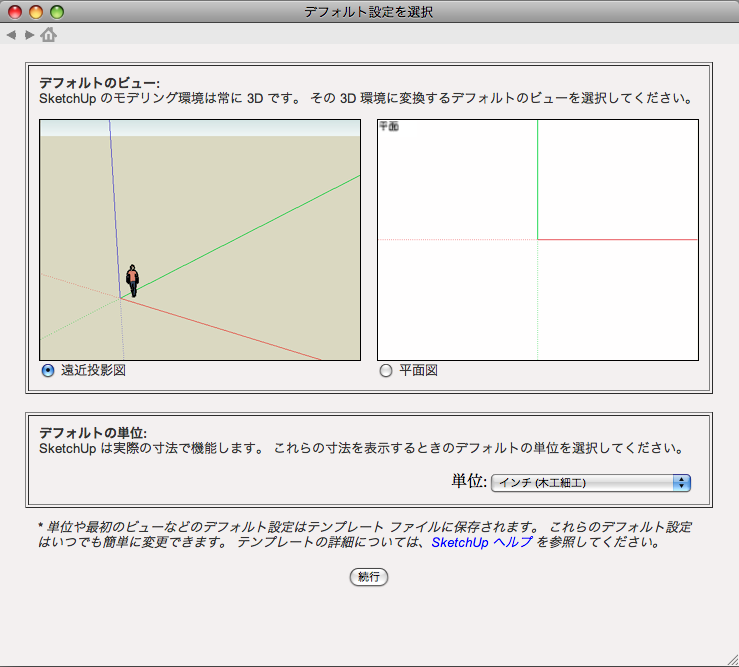Image resolution: width=739 pixels, height=667 pixels.
Task: Close the window with red button
Action: pos(15,12)
